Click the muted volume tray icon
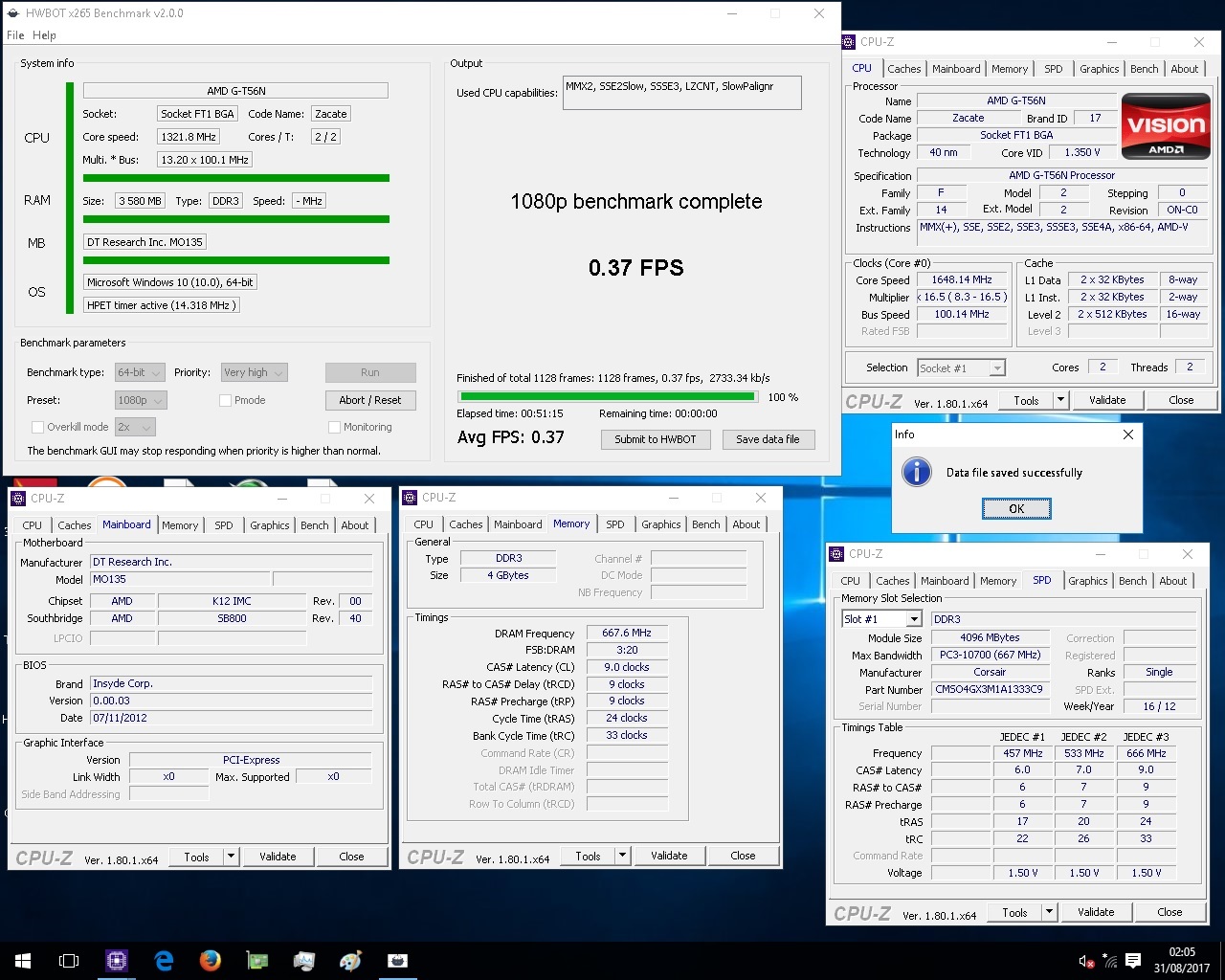The height and width of the screenshot is (980, 1225). [x=1086, y=961]
